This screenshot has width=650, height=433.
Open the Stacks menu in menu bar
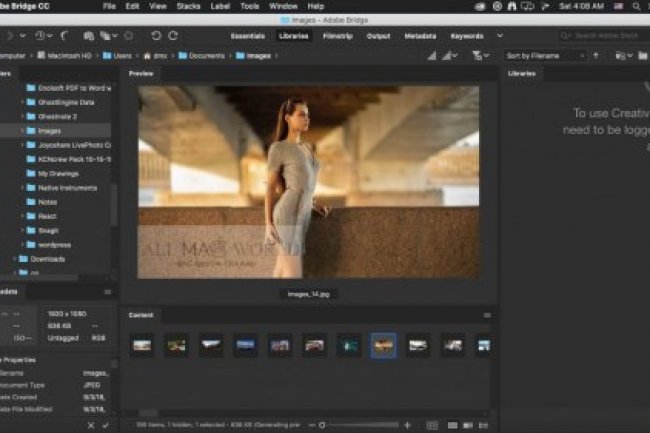tap(188, 6)
